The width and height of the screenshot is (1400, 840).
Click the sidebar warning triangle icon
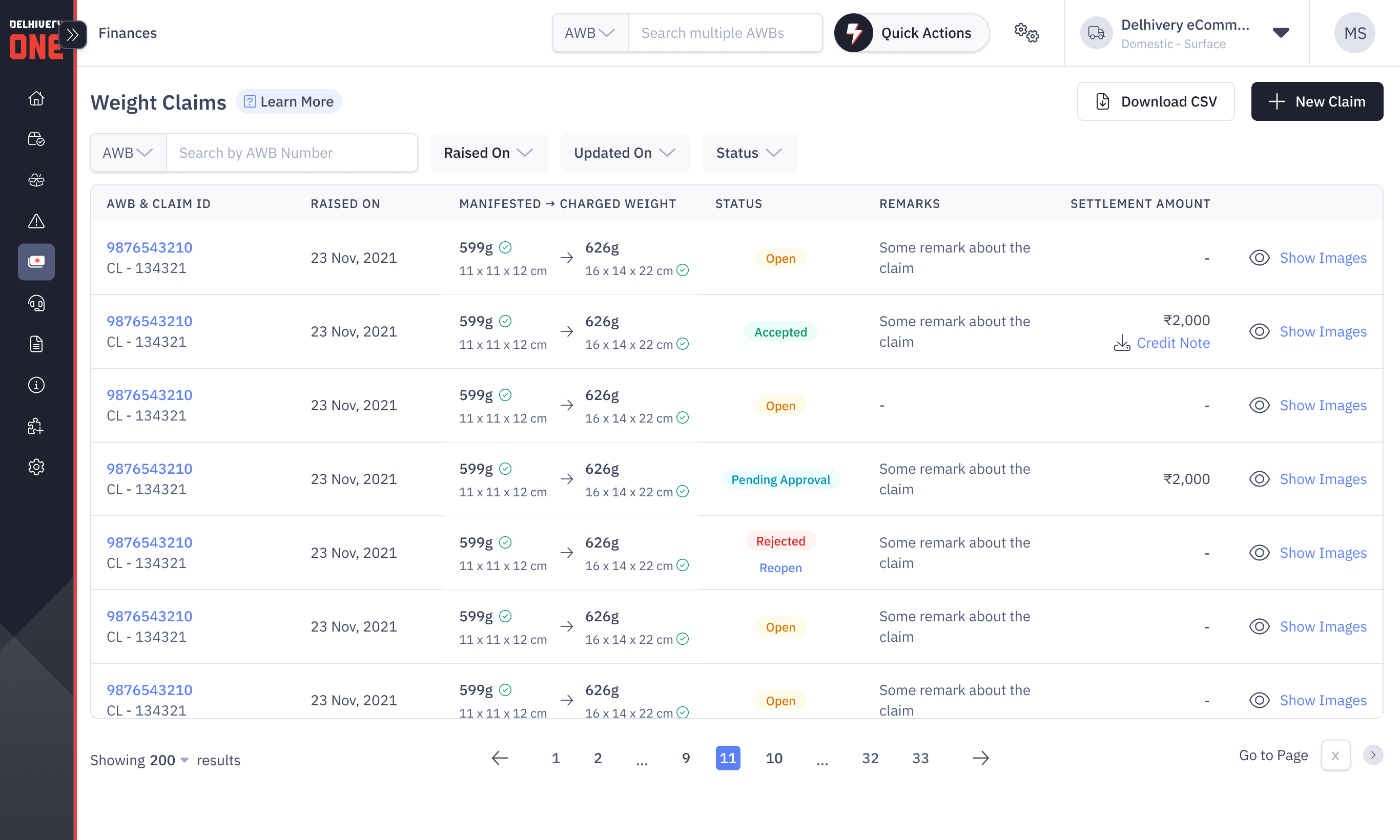click(36, 221)
